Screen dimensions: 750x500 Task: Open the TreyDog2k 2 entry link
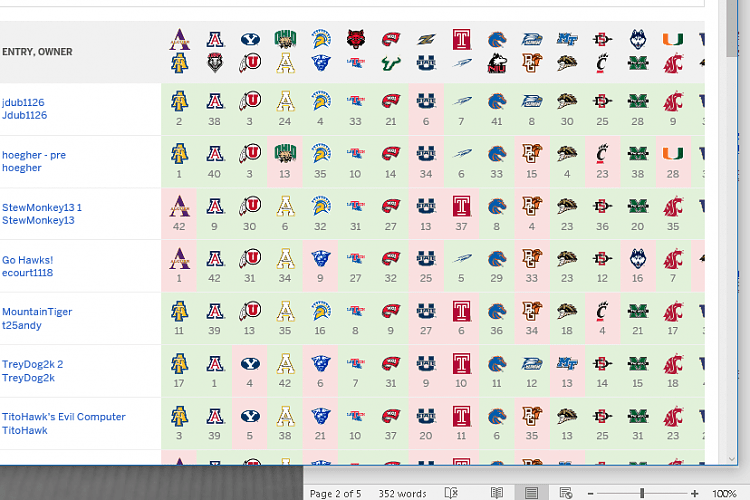[x=33, y=364]
